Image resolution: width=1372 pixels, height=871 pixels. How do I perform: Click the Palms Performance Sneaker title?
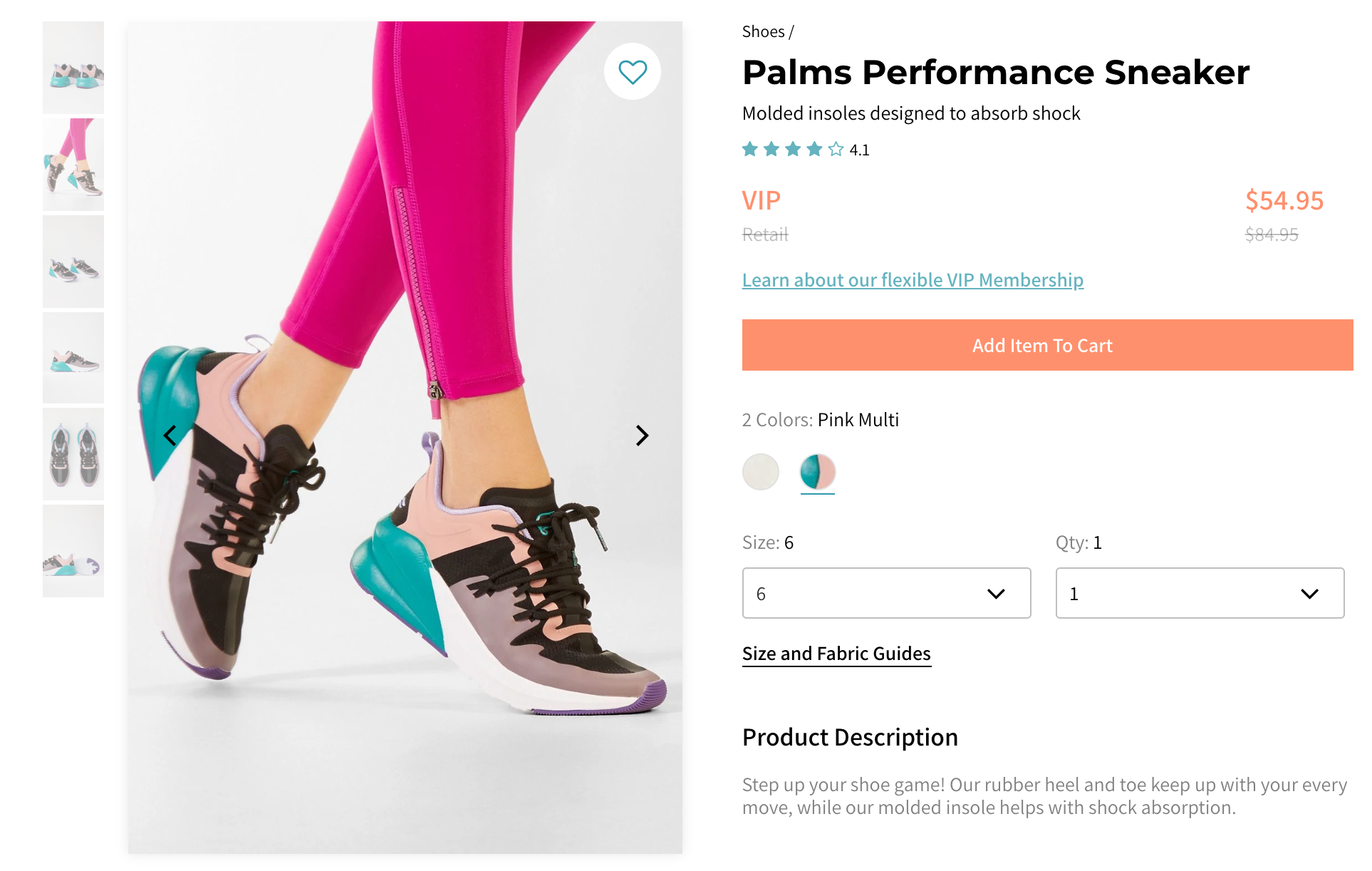[996, 72]
